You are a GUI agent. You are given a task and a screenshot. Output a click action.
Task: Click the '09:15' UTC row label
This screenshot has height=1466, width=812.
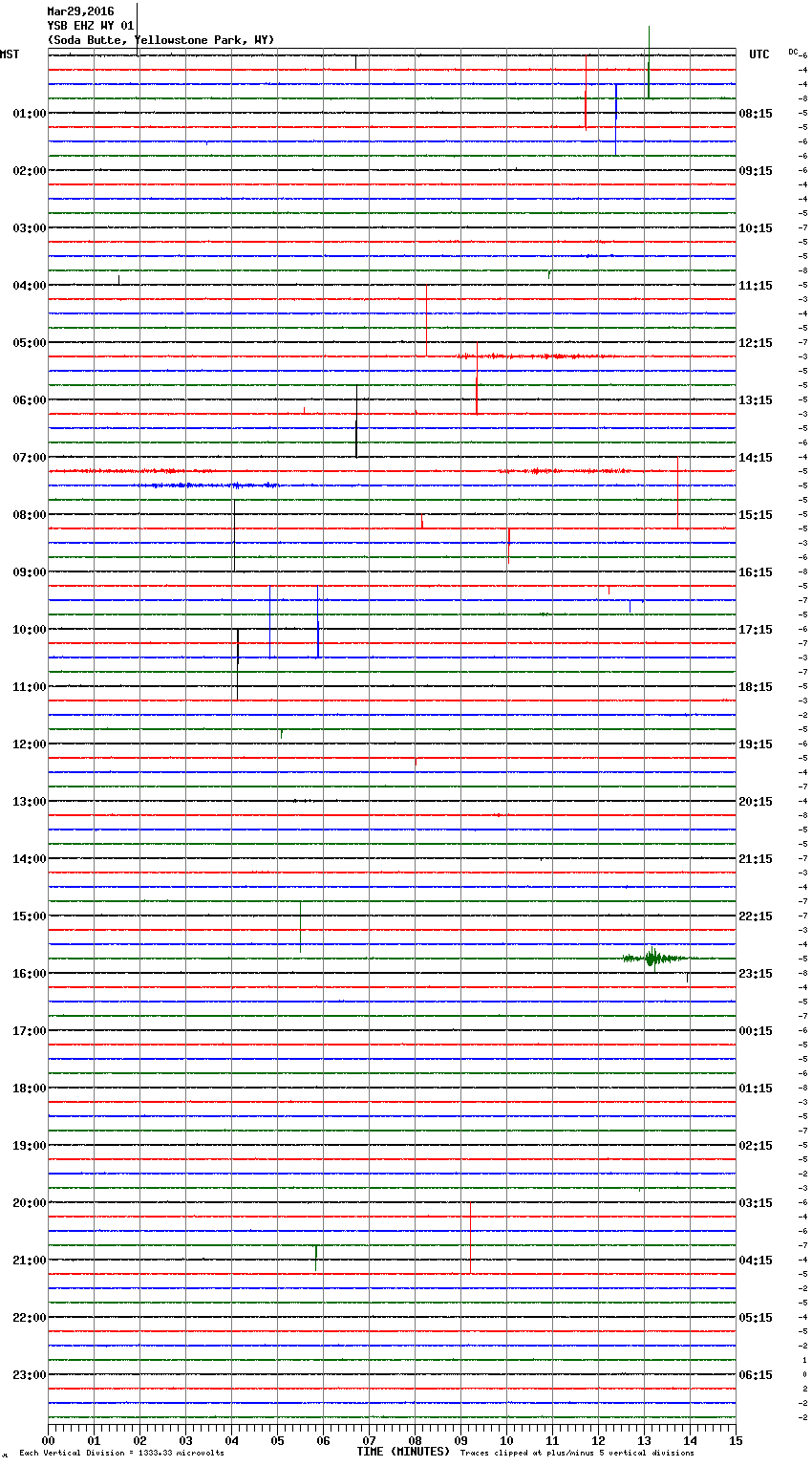click(x=756, y=171)
